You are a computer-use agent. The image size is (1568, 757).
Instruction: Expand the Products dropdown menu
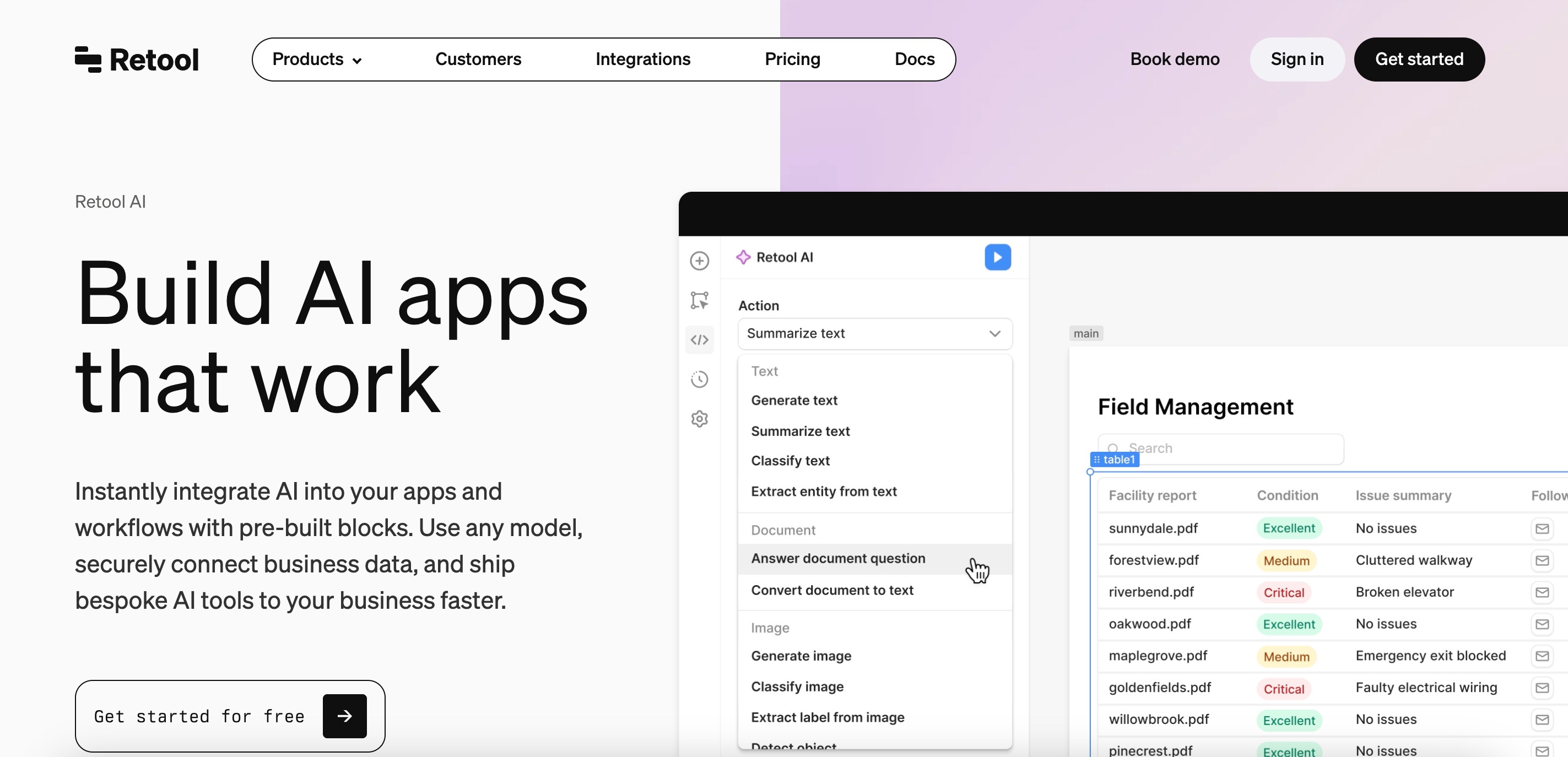click(317, 59)
